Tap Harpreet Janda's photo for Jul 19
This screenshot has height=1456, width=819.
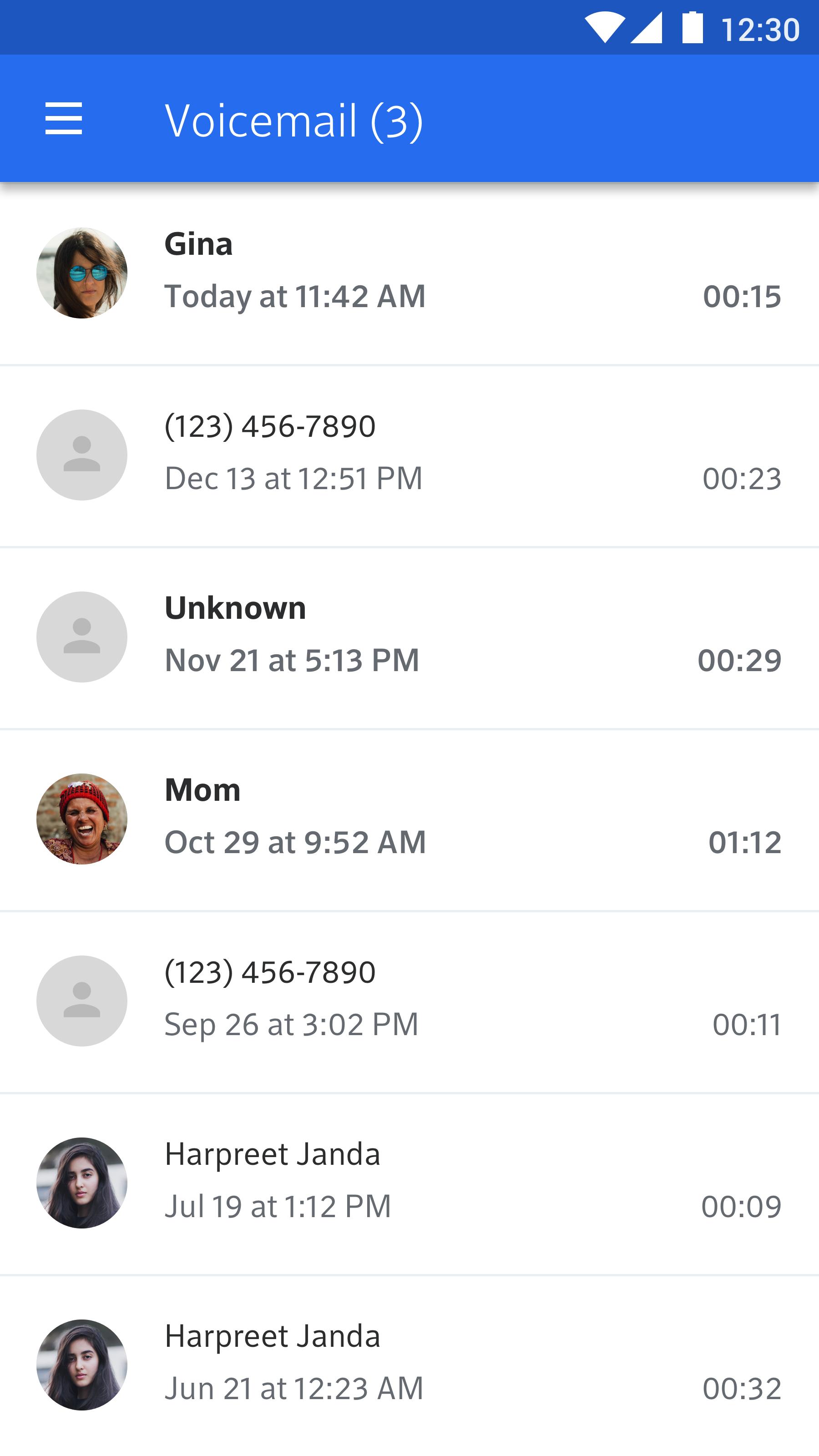coord(82,1183)
